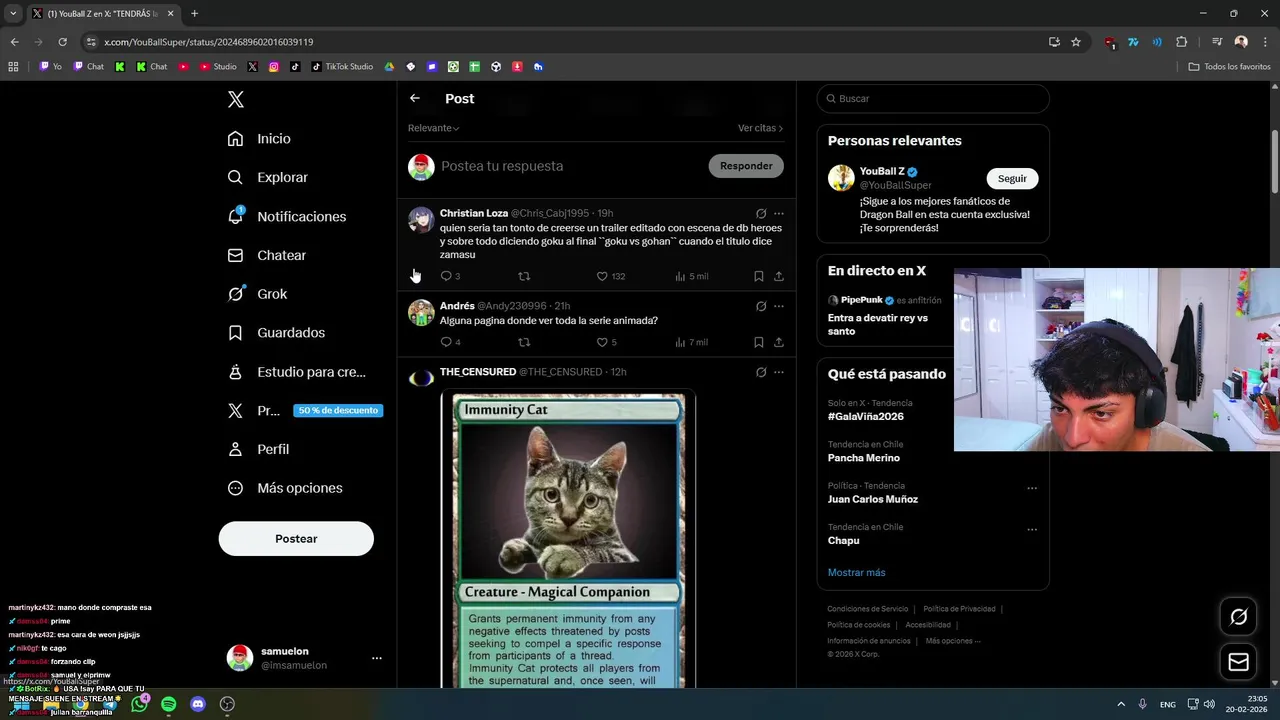This screenshot has height=720, width=1280.
Task: Open Chatear in sidebar
Action: click(x=267, y=255)
